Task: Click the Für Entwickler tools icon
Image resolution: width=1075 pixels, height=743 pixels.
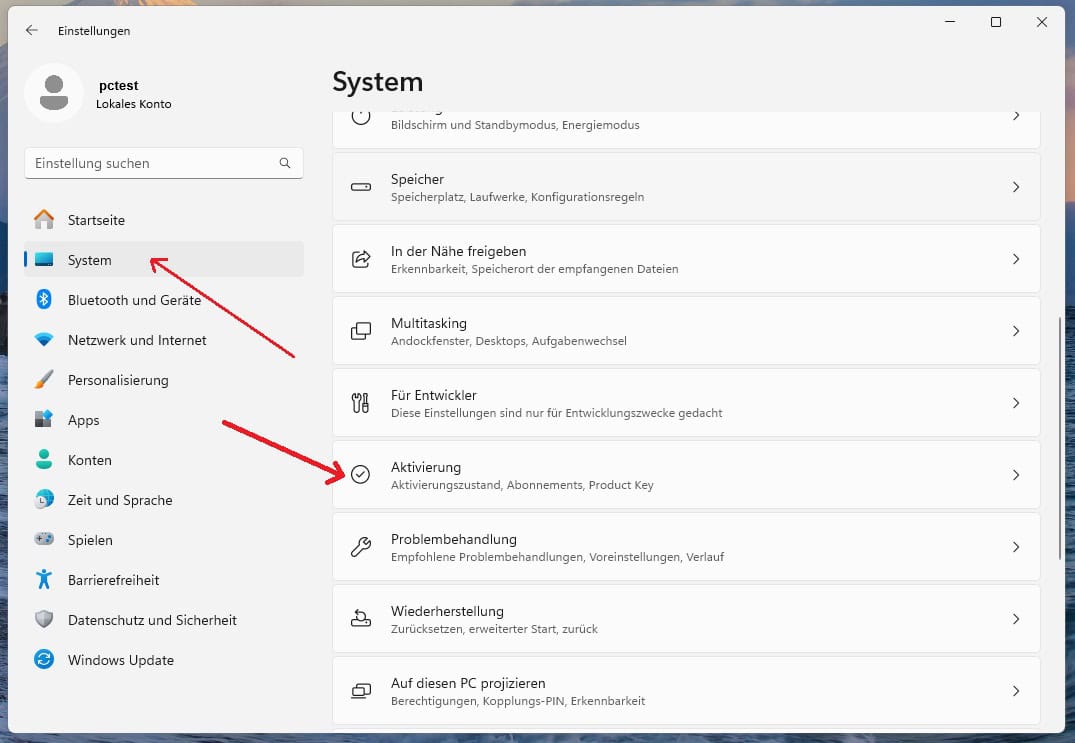Action: click(x=361, y=403)
